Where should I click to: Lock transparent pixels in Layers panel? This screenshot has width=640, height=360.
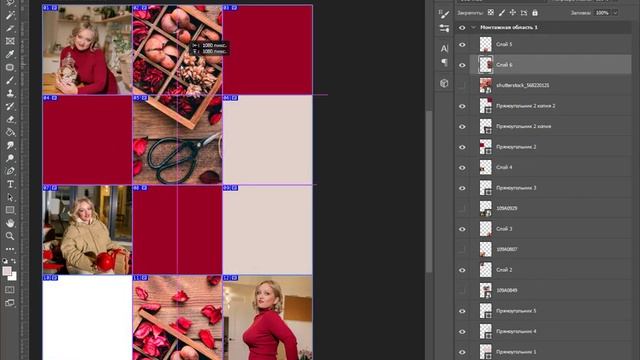tap(491, 13)
